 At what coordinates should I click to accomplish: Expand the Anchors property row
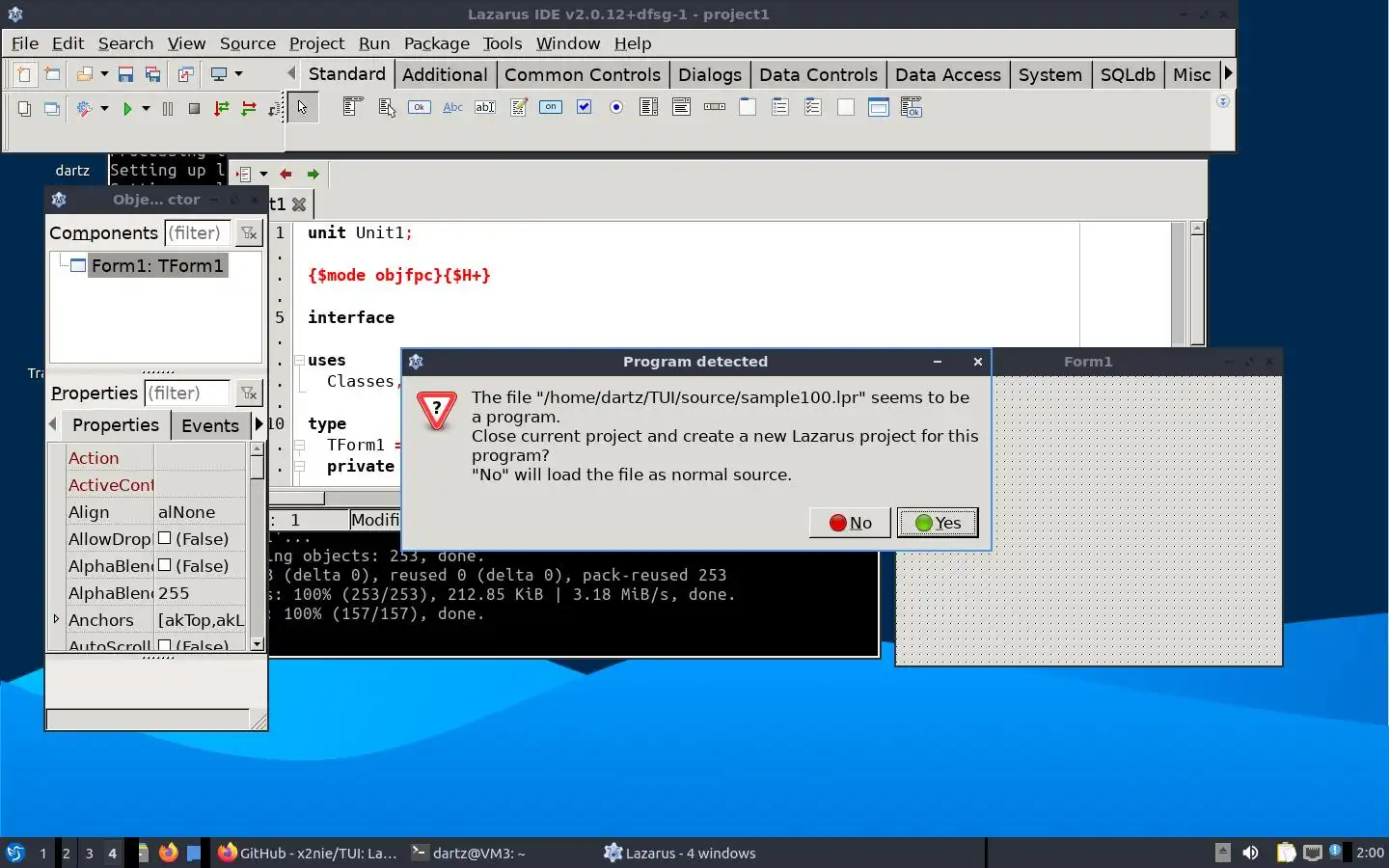[x=56, y=619]
